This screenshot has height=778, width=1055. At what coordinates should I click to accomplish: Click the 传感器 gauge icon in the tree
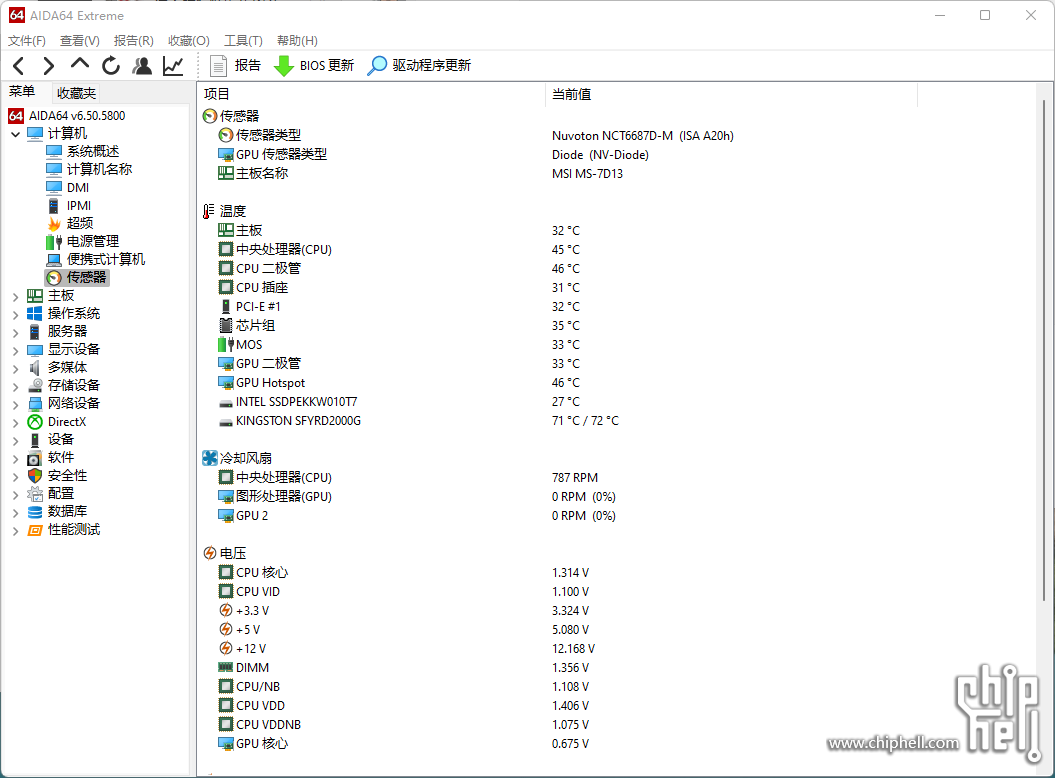[54, 277]
